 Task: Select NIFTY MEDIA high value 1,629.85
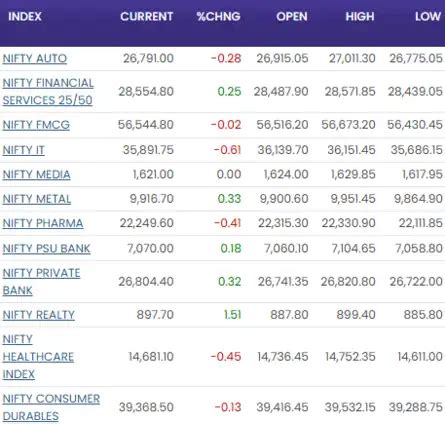point(353,174)
